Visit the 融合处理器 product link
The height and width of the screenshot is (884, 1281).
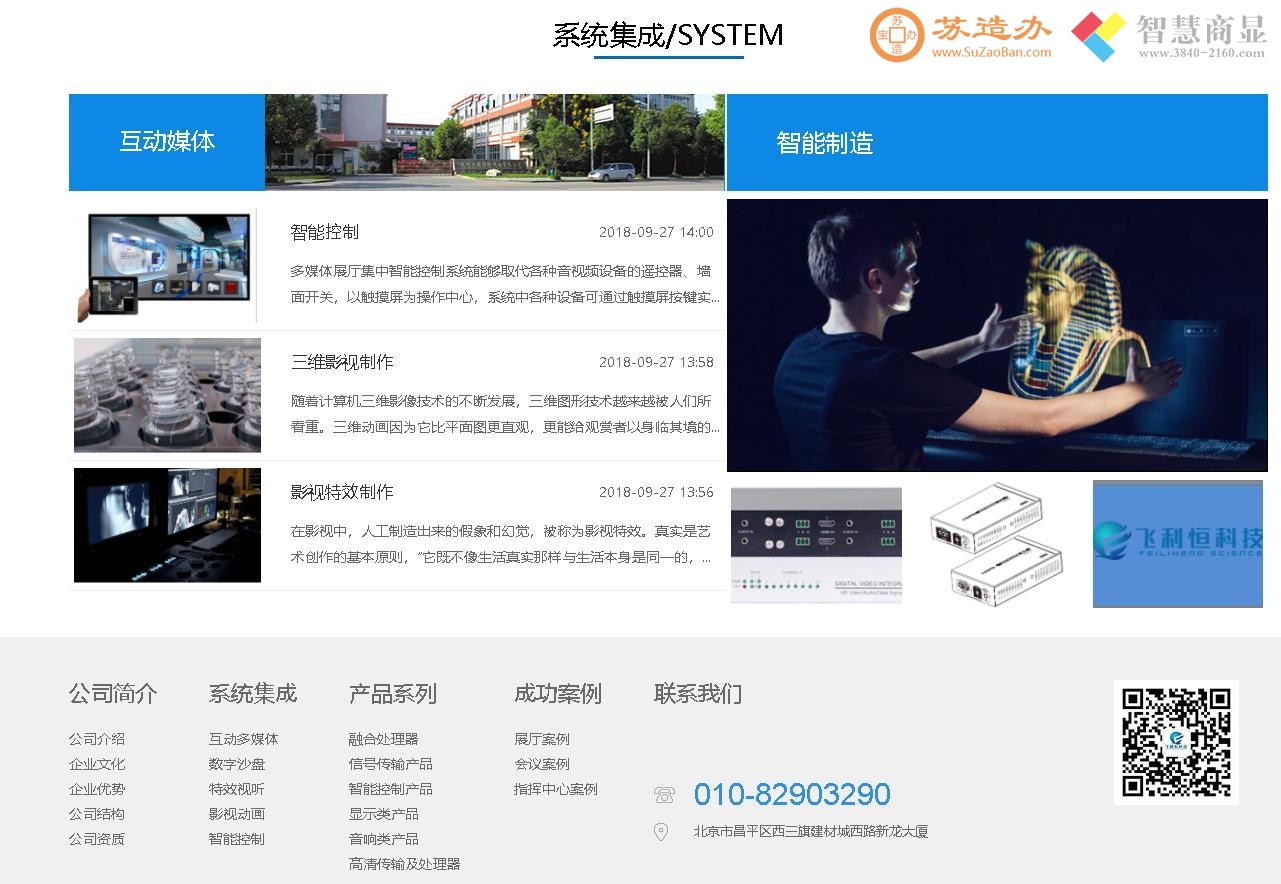(384, 739)
